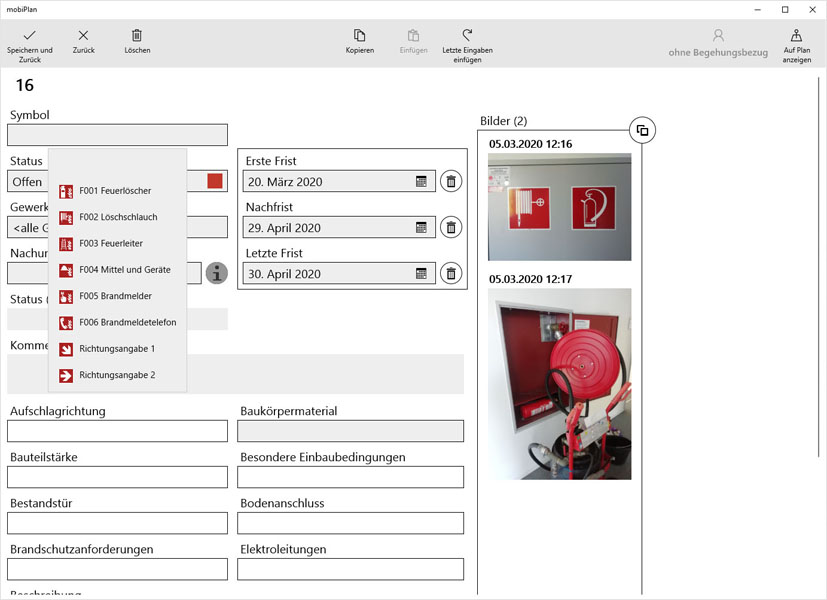Close the mobiPlan window
This screenshot has height=600, width=827.
[813, 9]
